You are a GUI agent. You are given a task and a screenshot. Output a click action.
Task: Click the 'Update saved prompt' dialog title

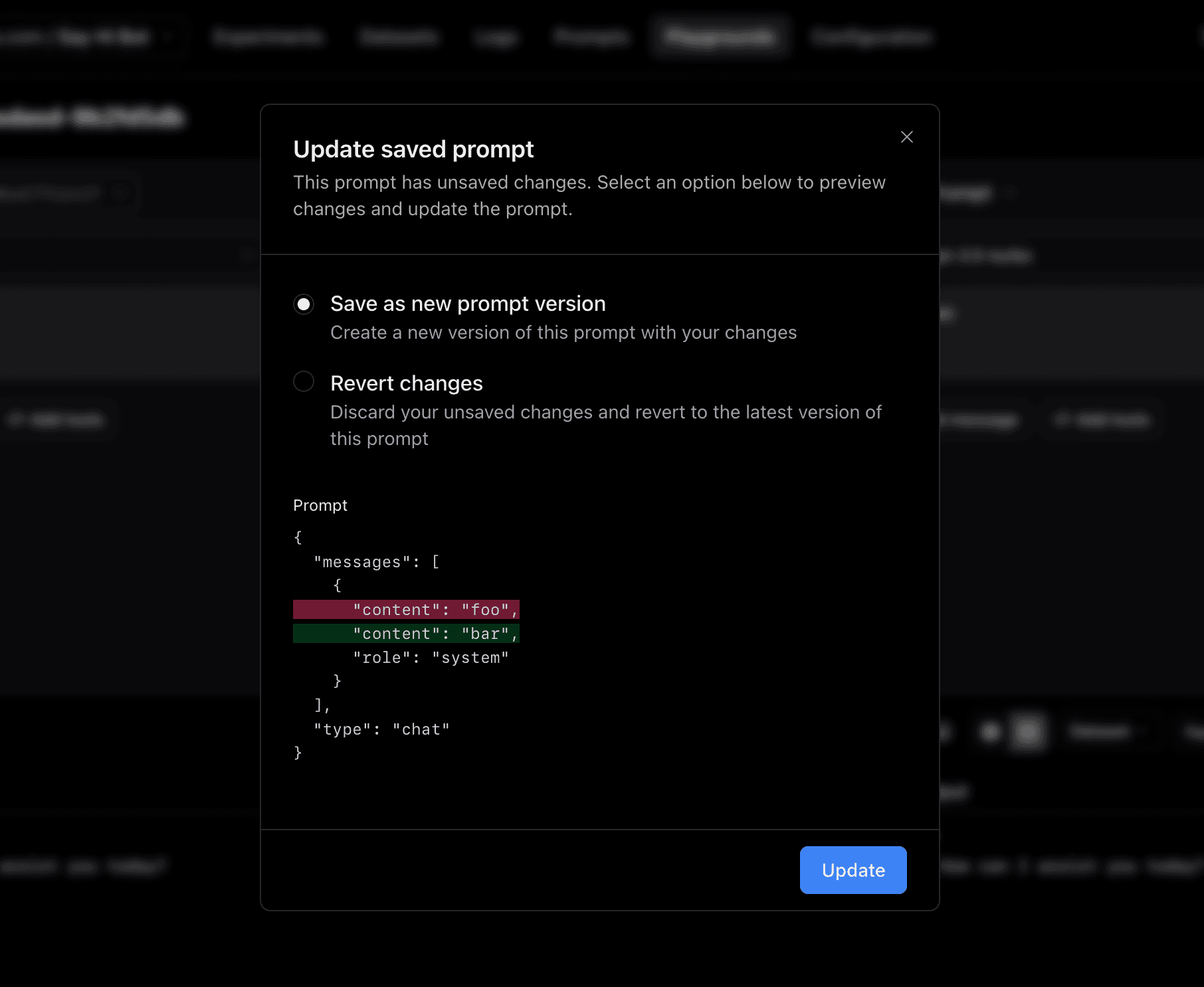tap(413, 149)
